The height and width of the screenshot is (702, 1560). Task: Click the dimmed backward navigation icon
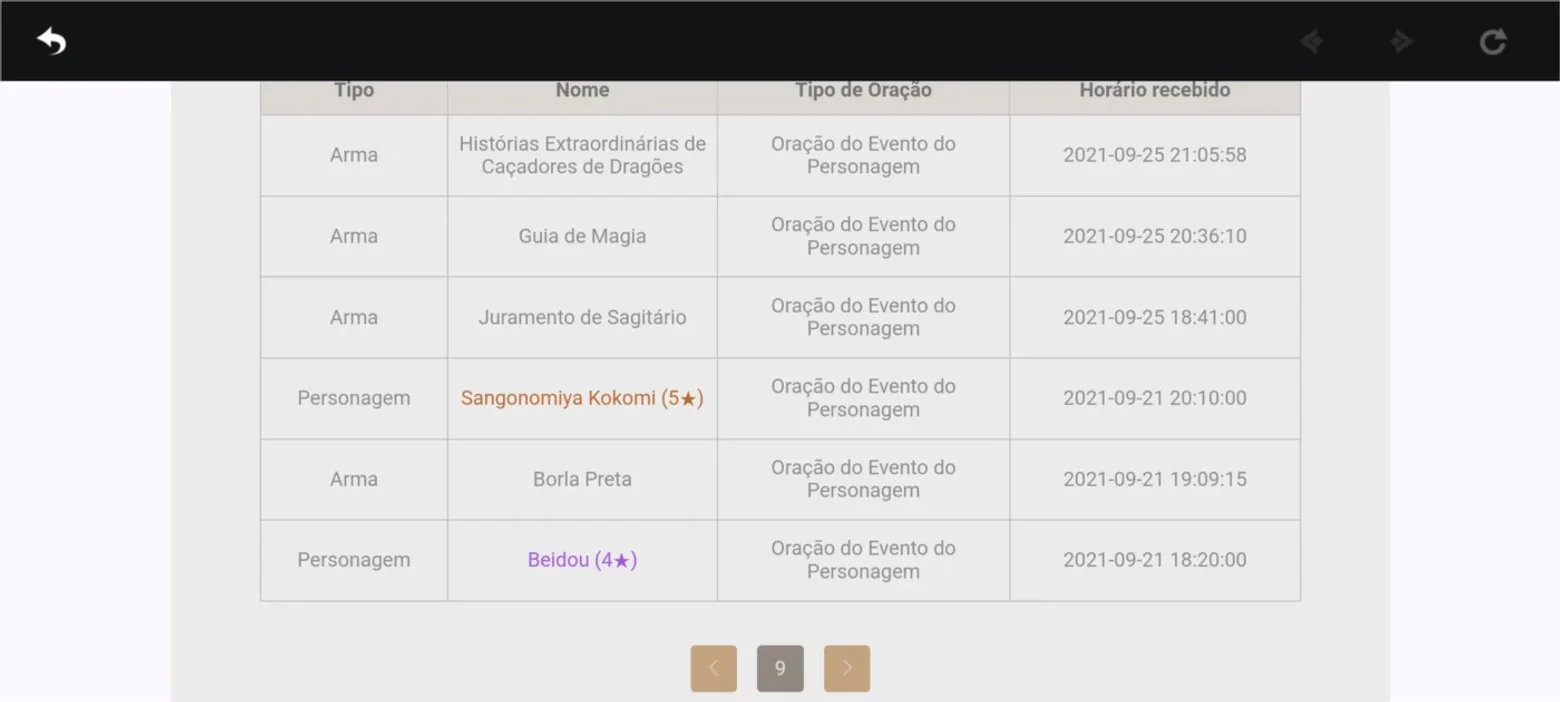pyautogui.click(x=1312, y=41)
